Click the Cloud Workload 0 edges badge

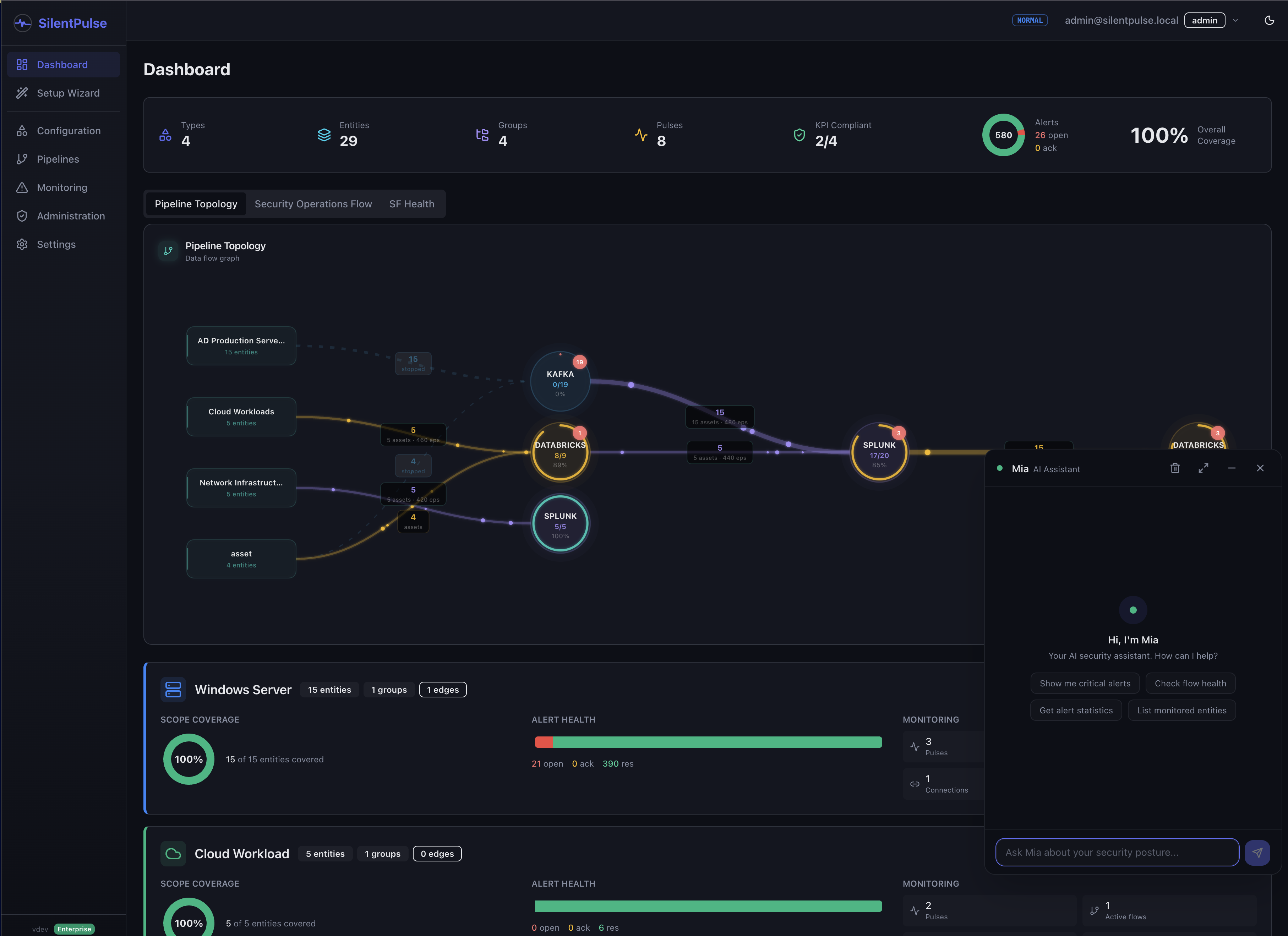point(437,854)
